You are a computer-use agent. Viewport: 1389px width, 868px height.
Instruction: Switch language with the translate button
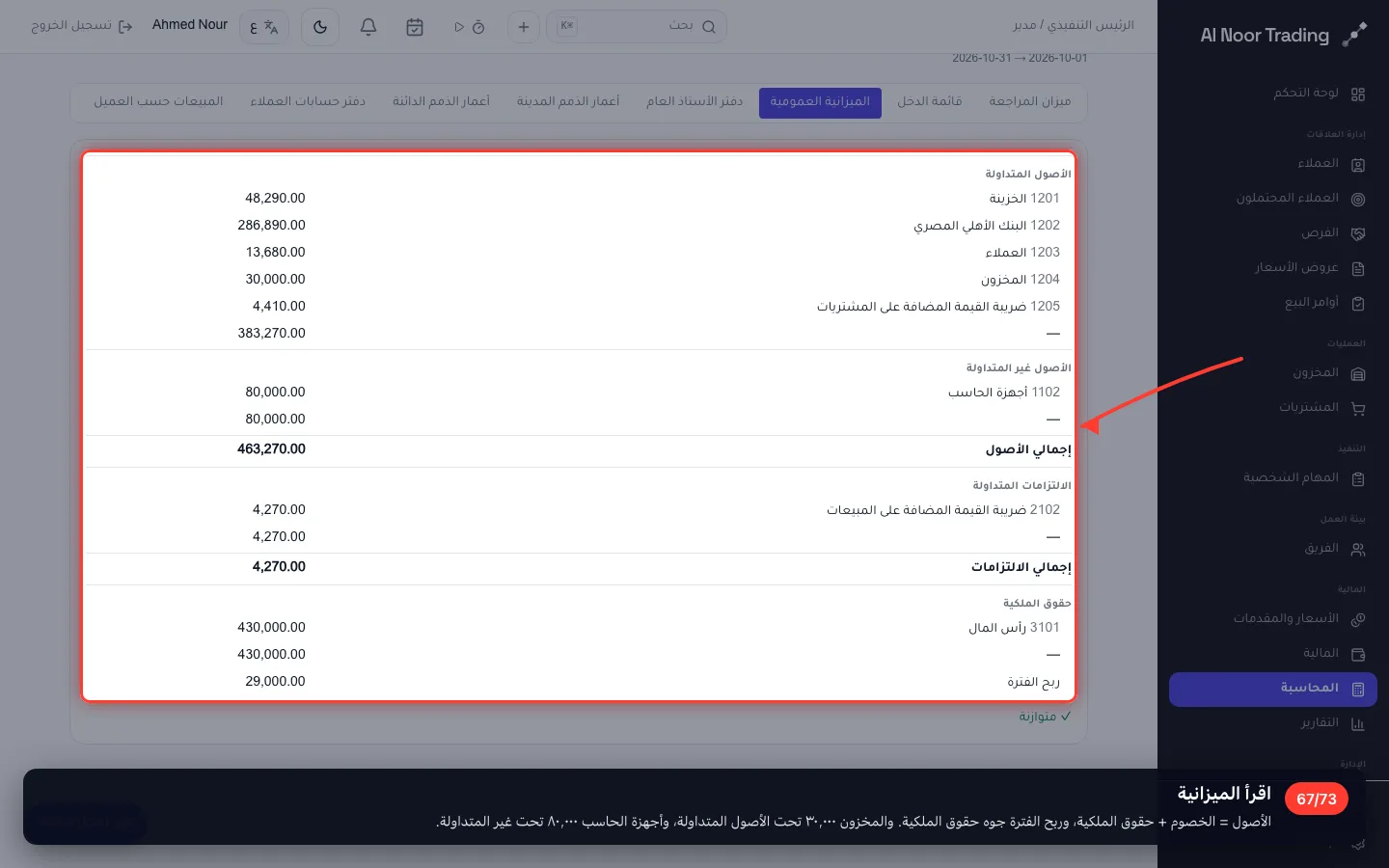click(x=264, y=27)
